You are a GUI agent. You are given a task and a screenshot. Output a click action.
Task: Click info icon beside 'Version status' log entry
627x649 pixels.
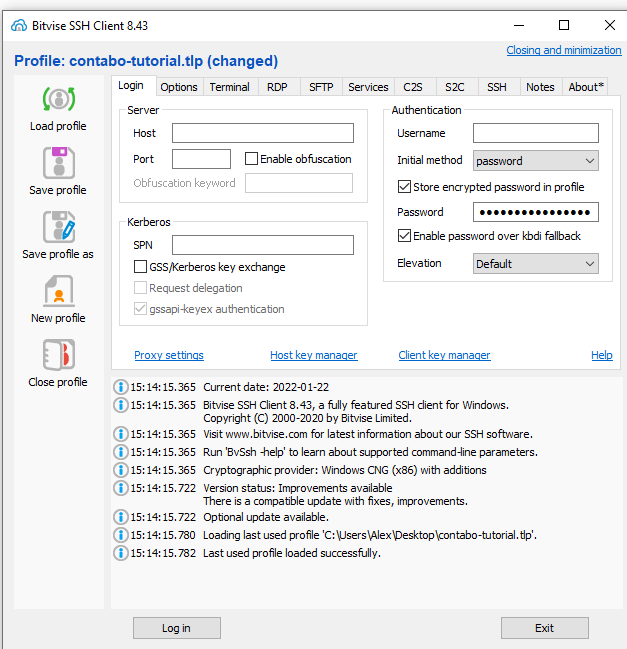(x=120, y=488)
